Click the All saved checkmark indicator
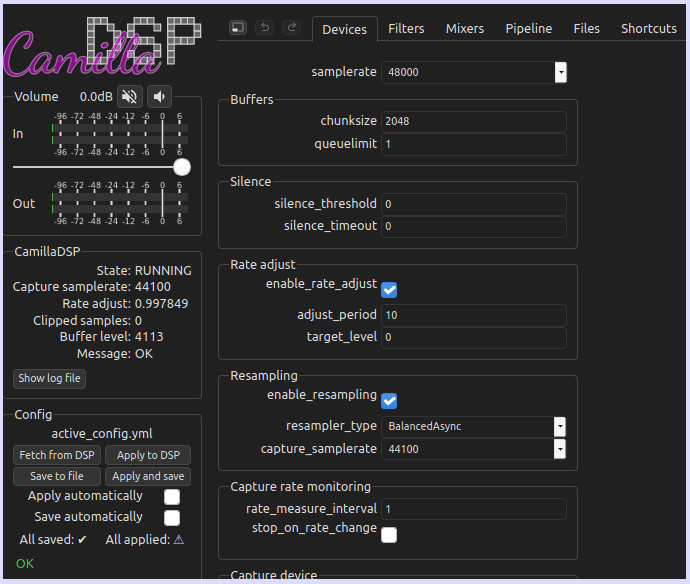Viewport: 690px width, 584px height. [82, 540]
